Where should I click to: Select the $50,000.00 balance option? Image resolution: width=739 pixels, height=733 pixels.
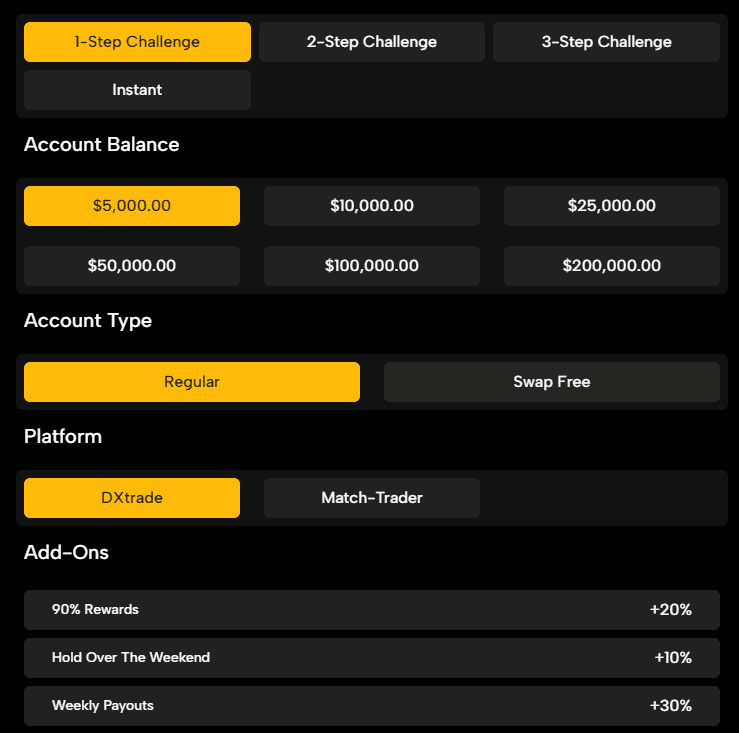(x=132, y=266)
